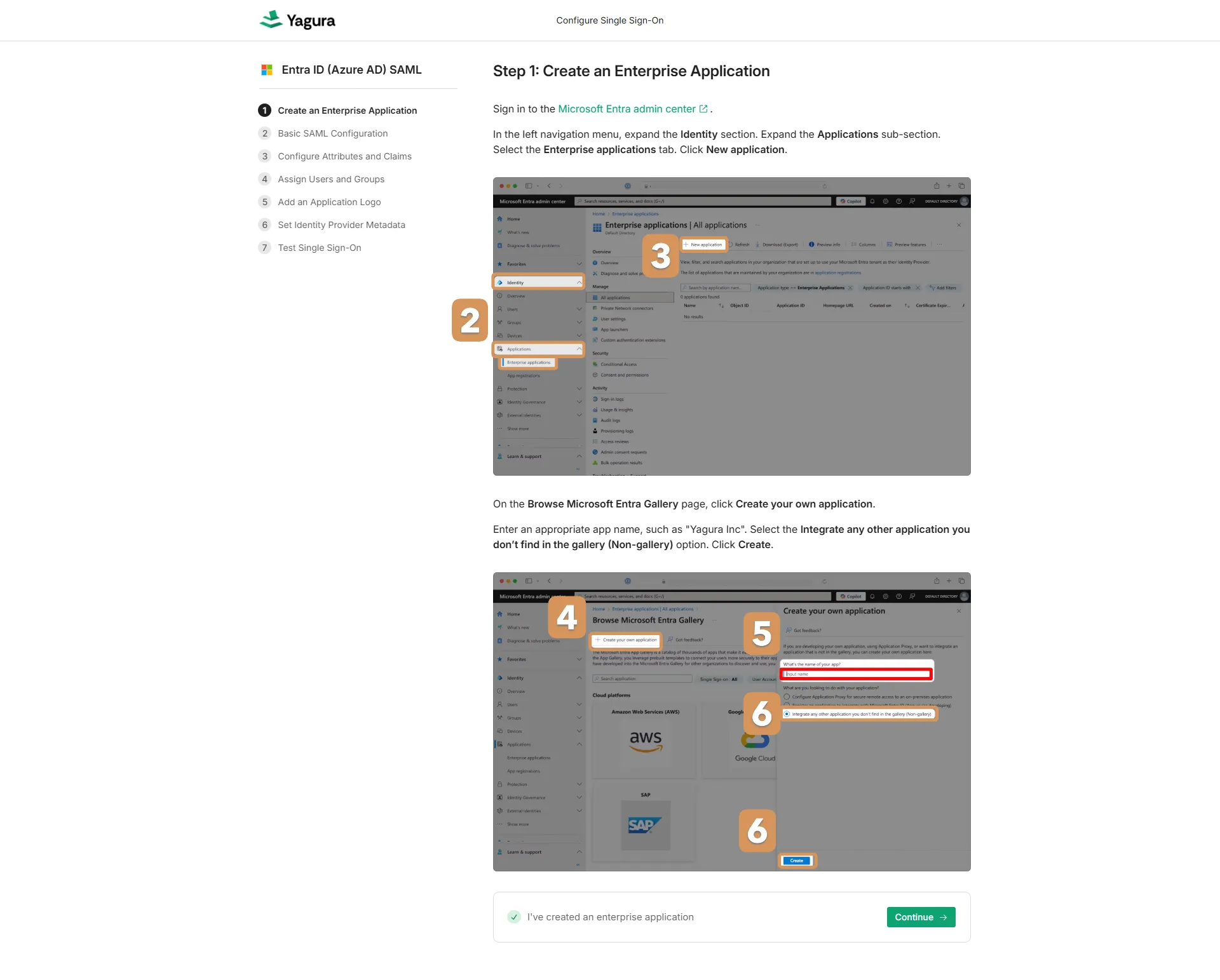Click the Enterprise applications screenshot image

pos(731,326)
